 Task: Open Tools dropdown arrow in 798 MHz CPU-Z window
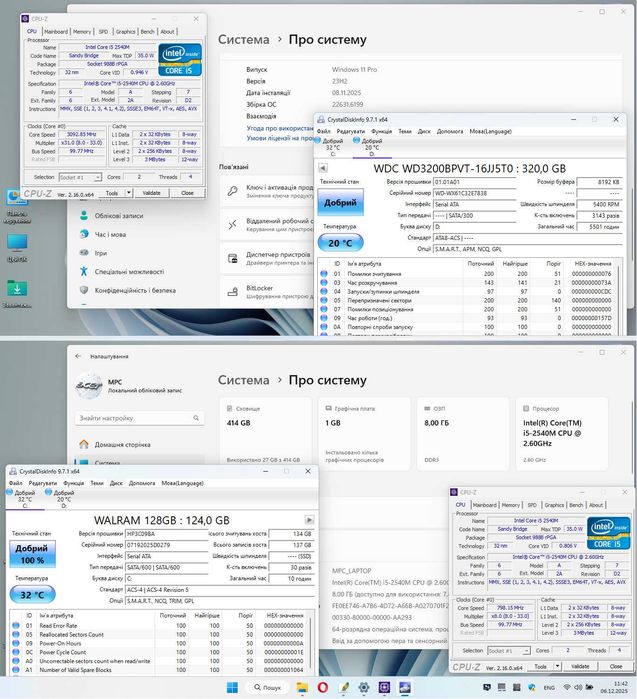(x=557, y=666)
